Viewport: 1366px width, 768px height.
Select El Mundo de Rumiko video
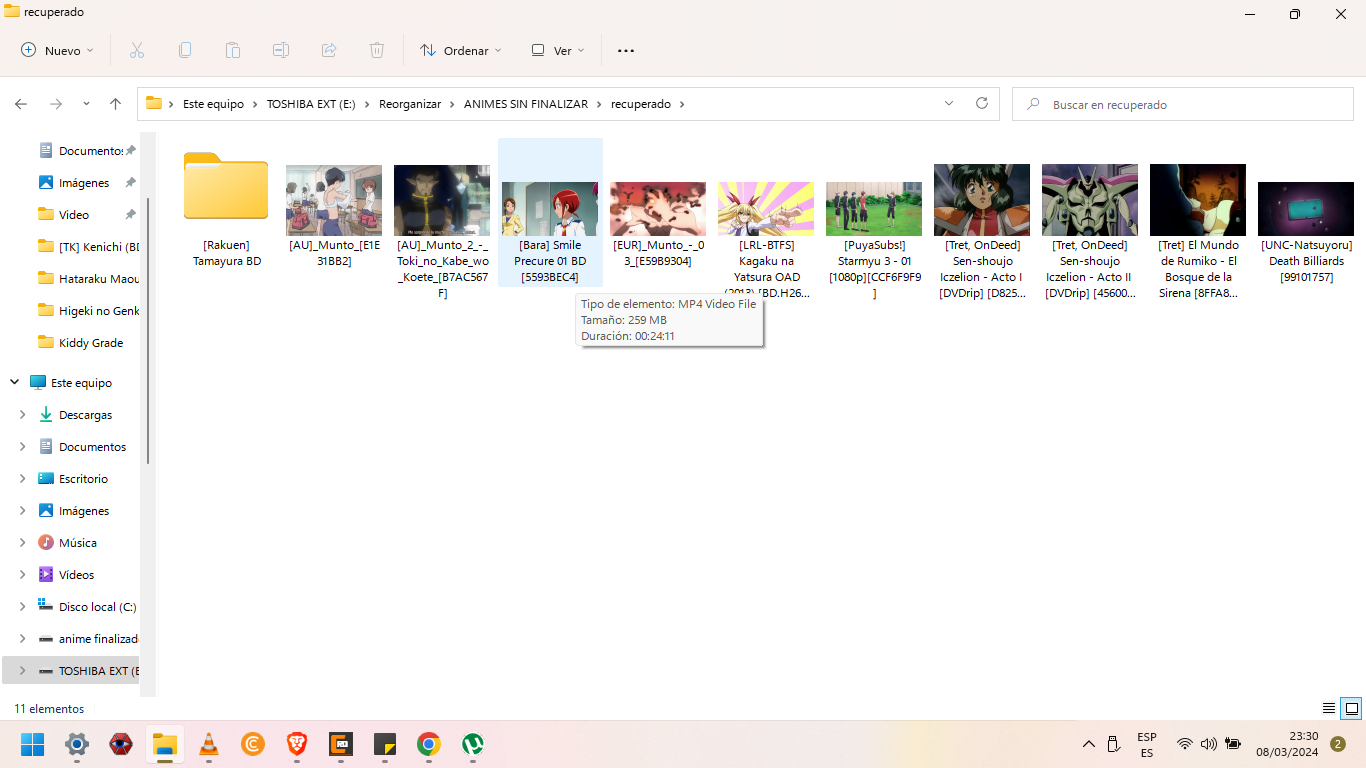[x=1198, y=233]
